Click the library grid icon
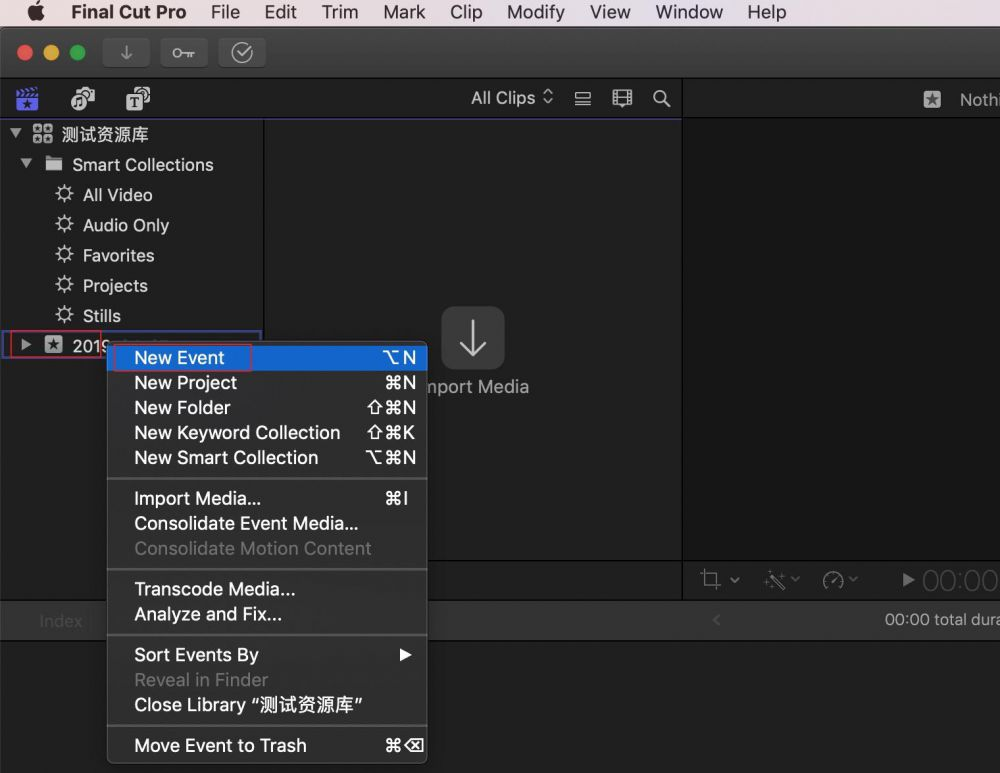 [x=43, y=133]
